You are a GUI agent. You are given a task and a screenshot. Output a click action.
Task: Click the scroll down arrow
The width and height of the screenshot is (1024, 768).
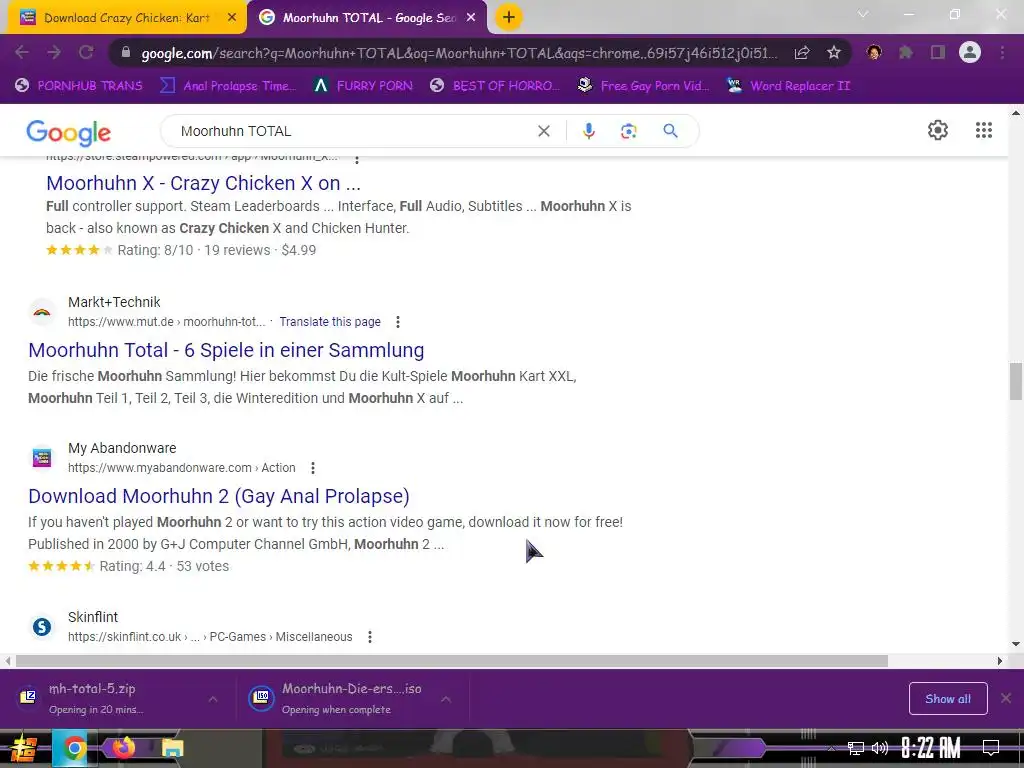tap(1016, 644)
